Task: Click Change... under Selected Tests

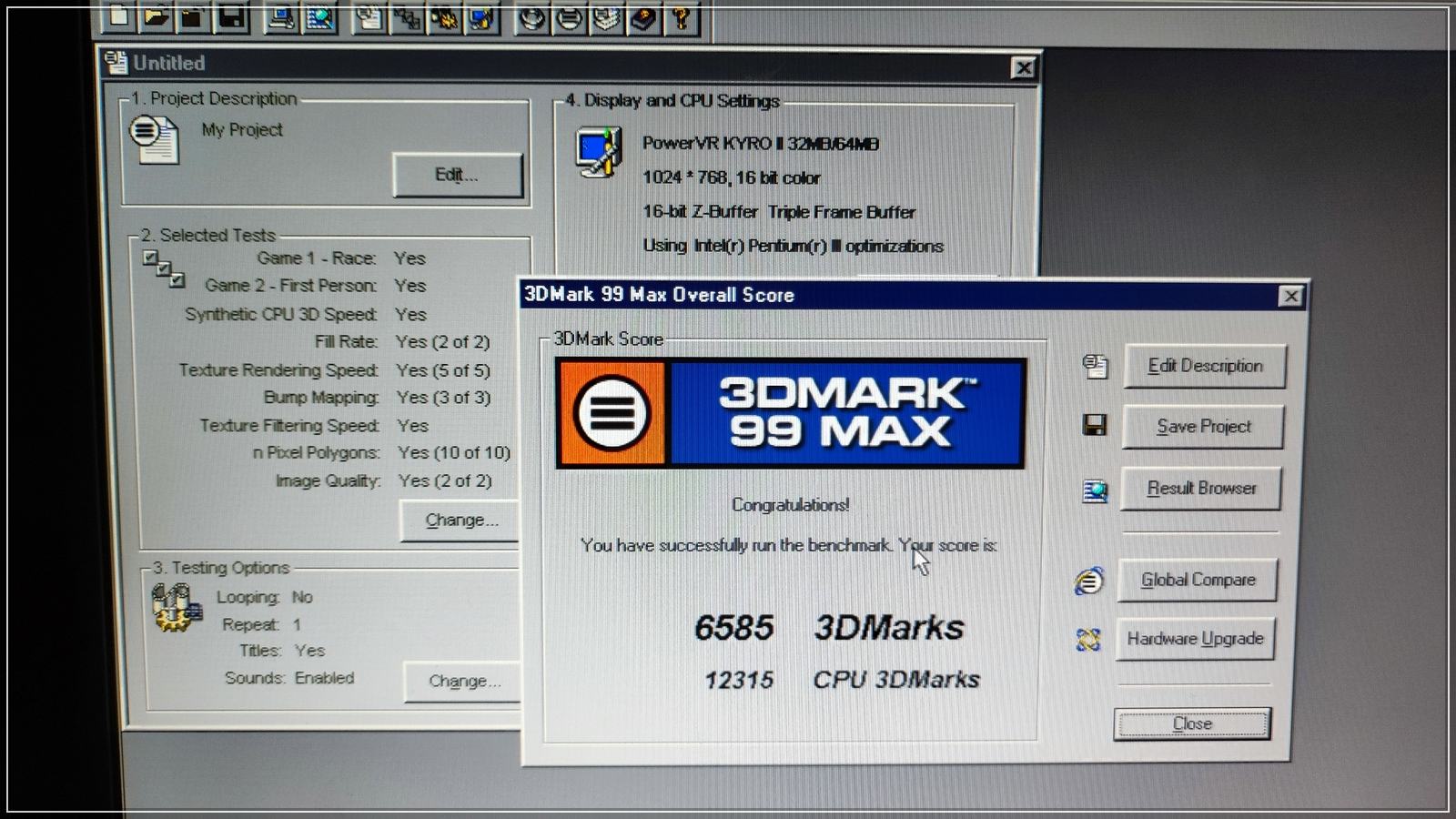Action: (460, 521)
